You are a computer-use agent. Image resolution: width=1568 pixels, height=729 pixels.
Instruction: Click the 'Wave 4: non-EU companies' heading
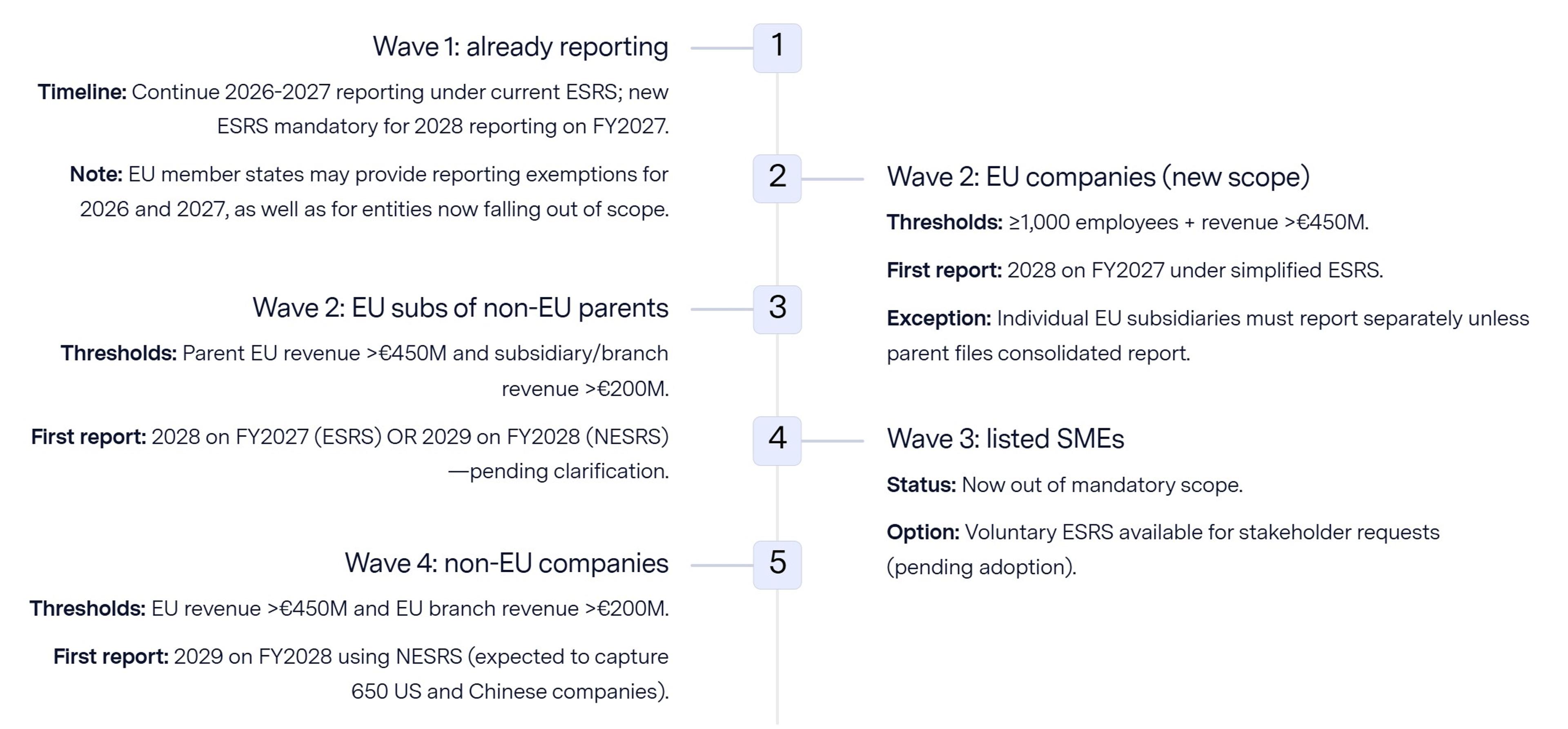point(507,563)
